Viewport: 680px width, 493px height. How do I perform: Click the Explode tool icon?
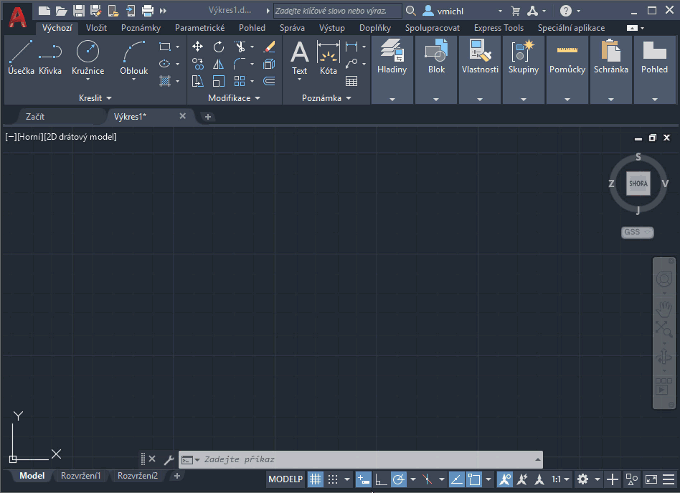[x=269, y=64]
